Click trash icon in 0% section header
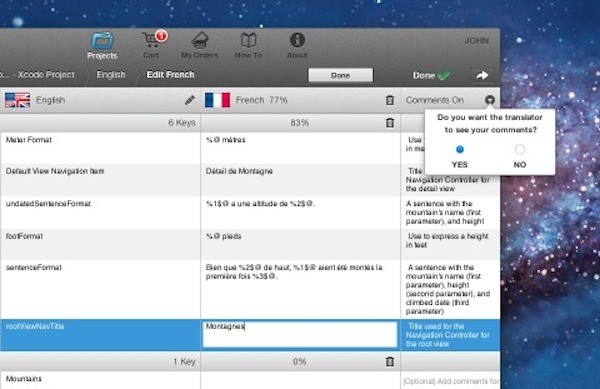This screenshot has height=389, width=600. pyautogui.click(x=390, y=361)
